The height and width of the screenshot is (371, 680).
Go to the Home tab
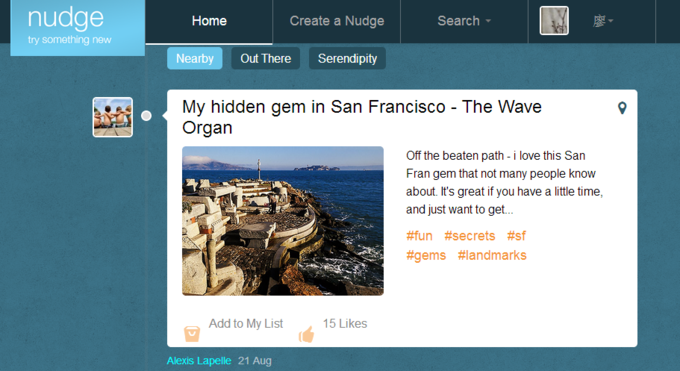click(x=209, y=21)
